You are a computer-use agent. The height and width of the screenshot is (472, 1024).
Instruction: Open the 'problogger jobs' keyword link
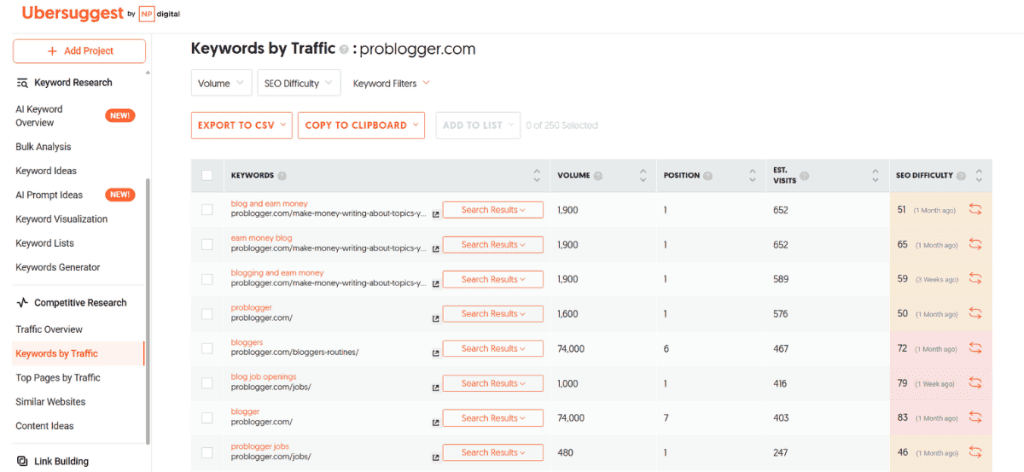(260, 447)
